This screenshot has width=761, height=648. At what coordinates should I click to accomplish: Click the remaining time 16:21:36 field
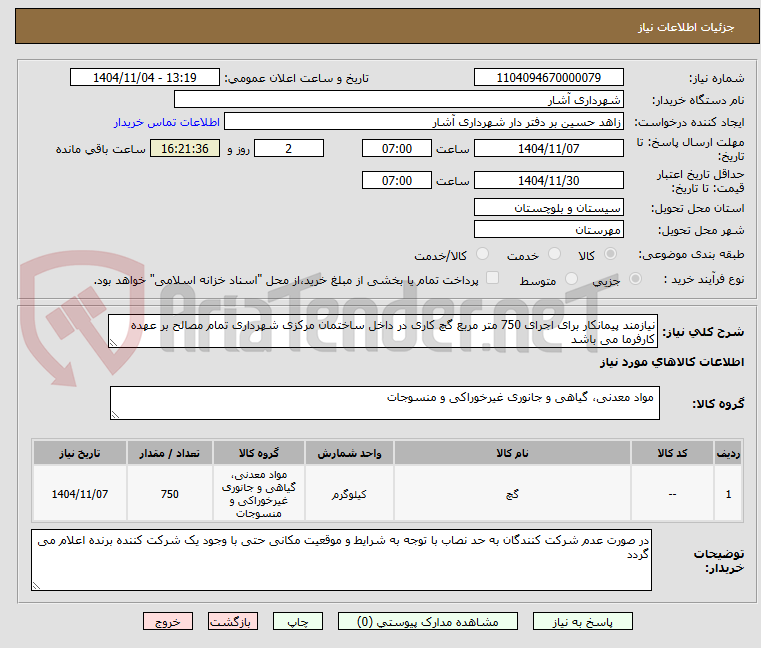point(185,149)
